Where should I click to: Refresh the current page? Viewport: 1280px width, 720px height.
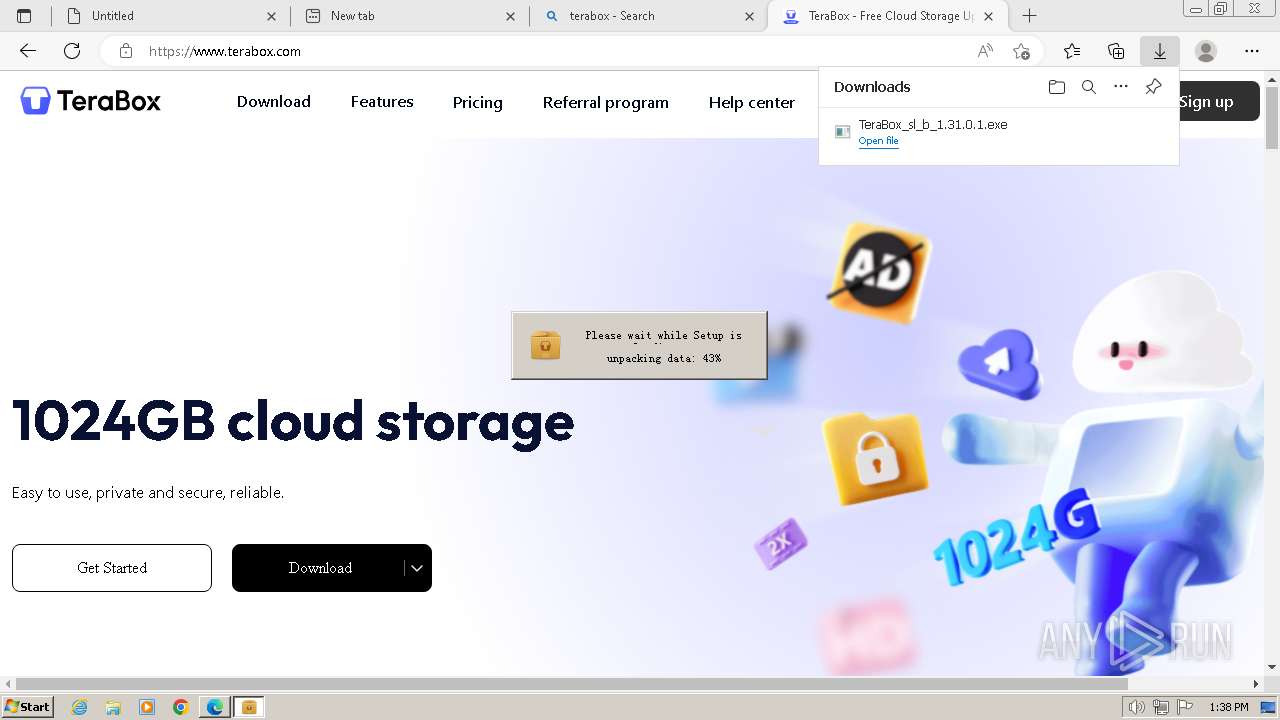coord(72,51)
